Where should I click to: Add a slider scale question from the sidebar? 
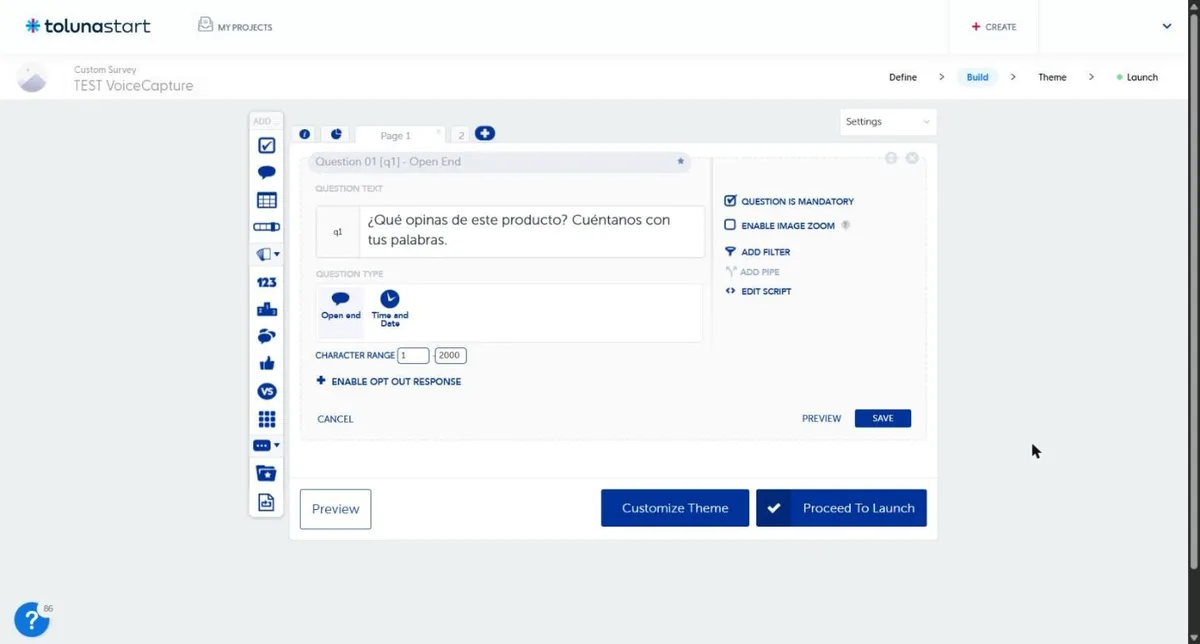click(x=267, y=227)
